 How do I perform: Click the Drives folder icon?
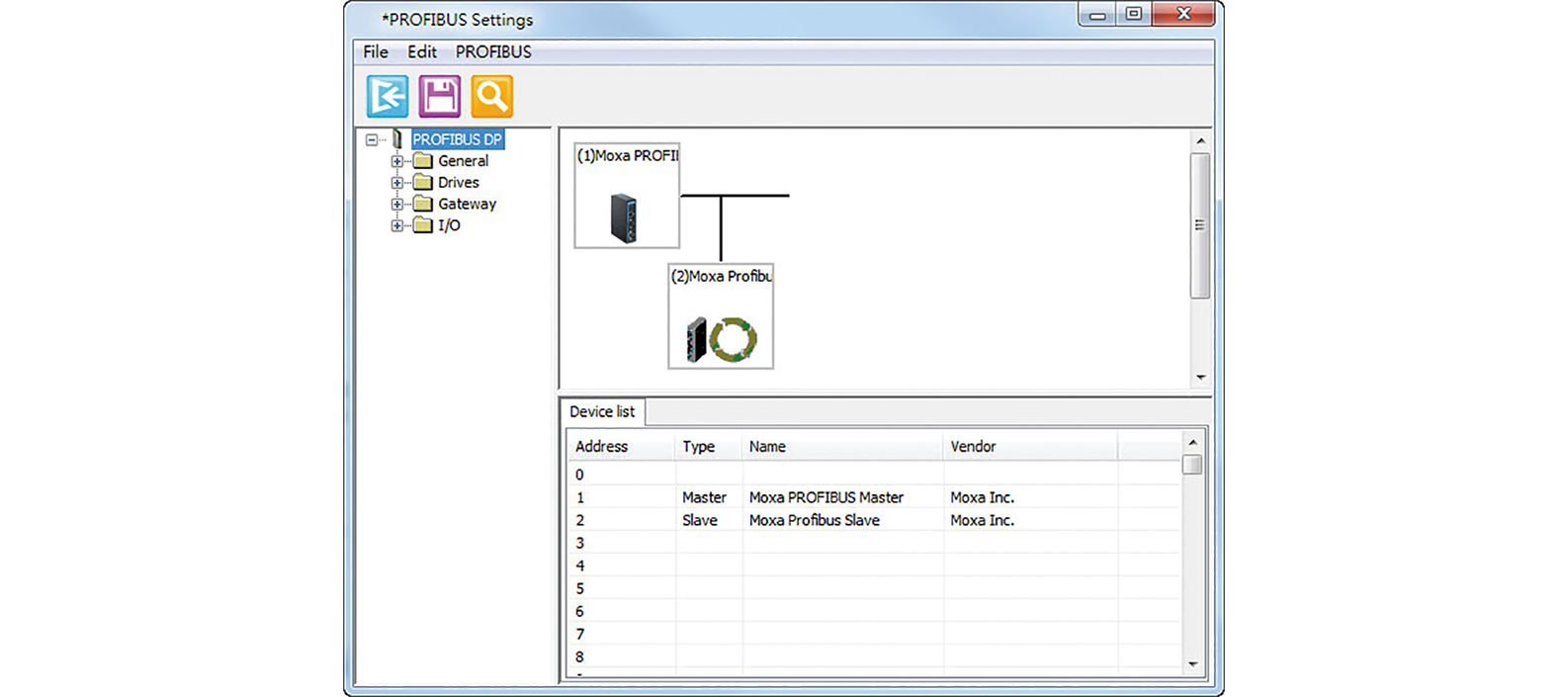coord(423,183)
